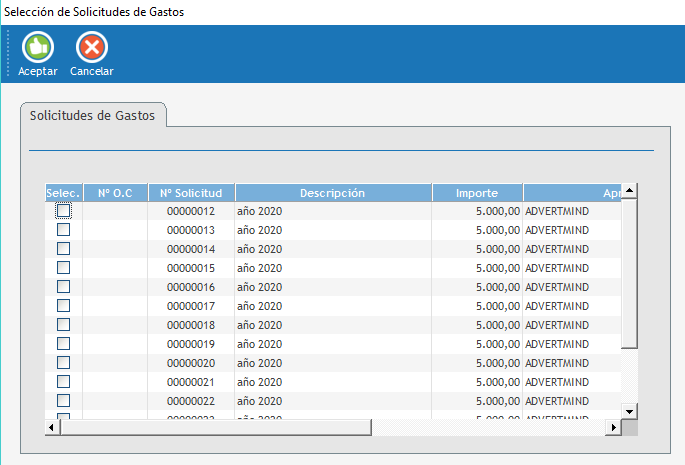685x465 pixels.
Task: Click the Selec. column header
Action: click(63, 193)
